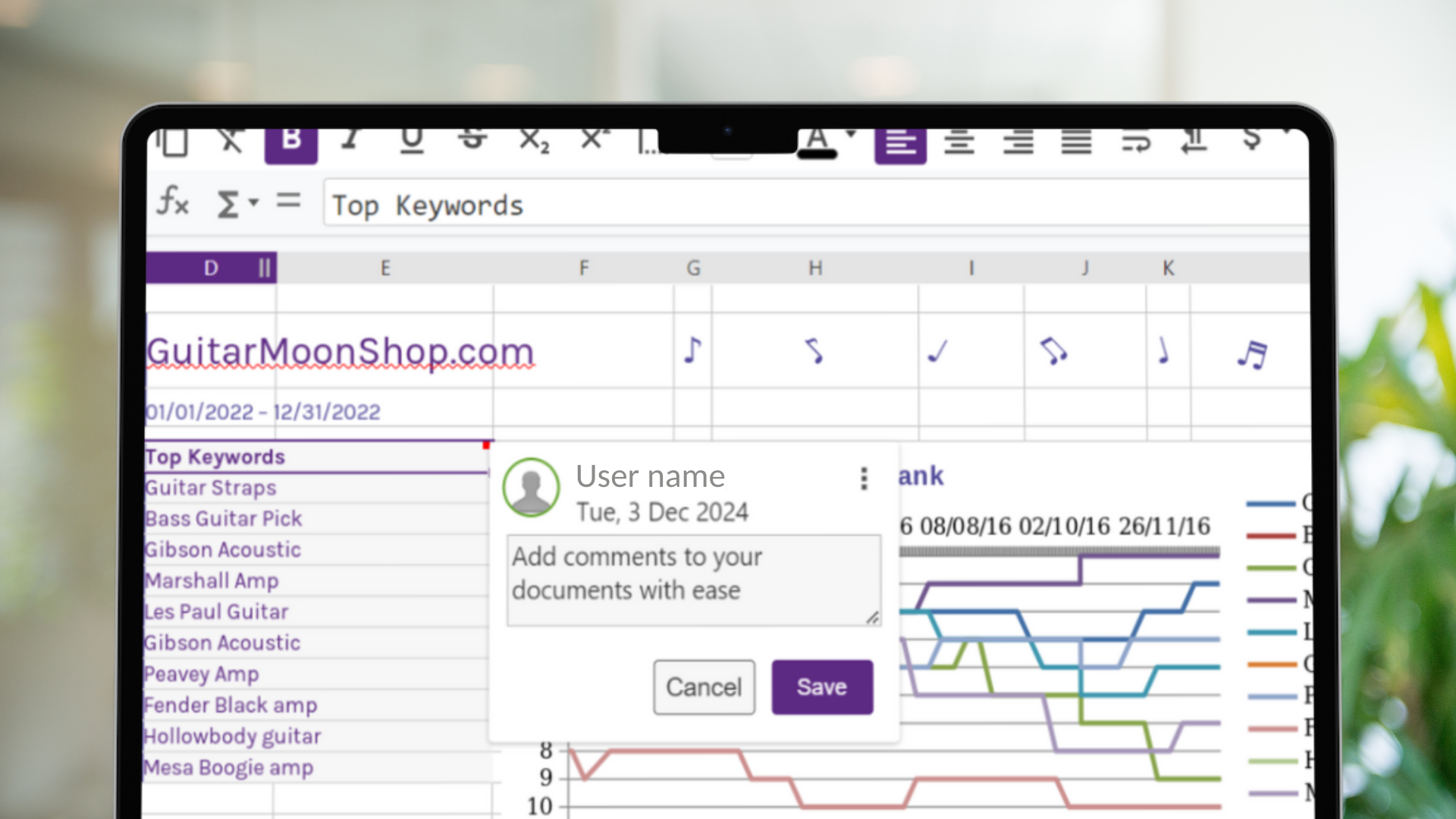Apply superscript formatting

click(594, 141)
